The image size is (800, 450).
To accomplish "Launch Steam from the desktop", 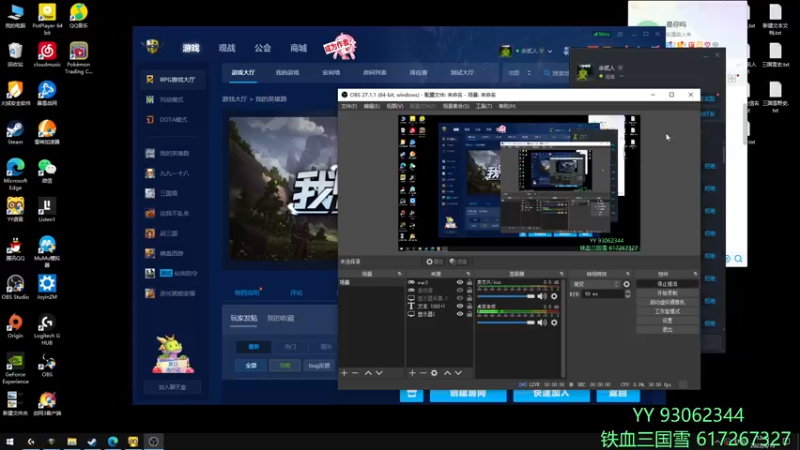I will click(15, 133).
